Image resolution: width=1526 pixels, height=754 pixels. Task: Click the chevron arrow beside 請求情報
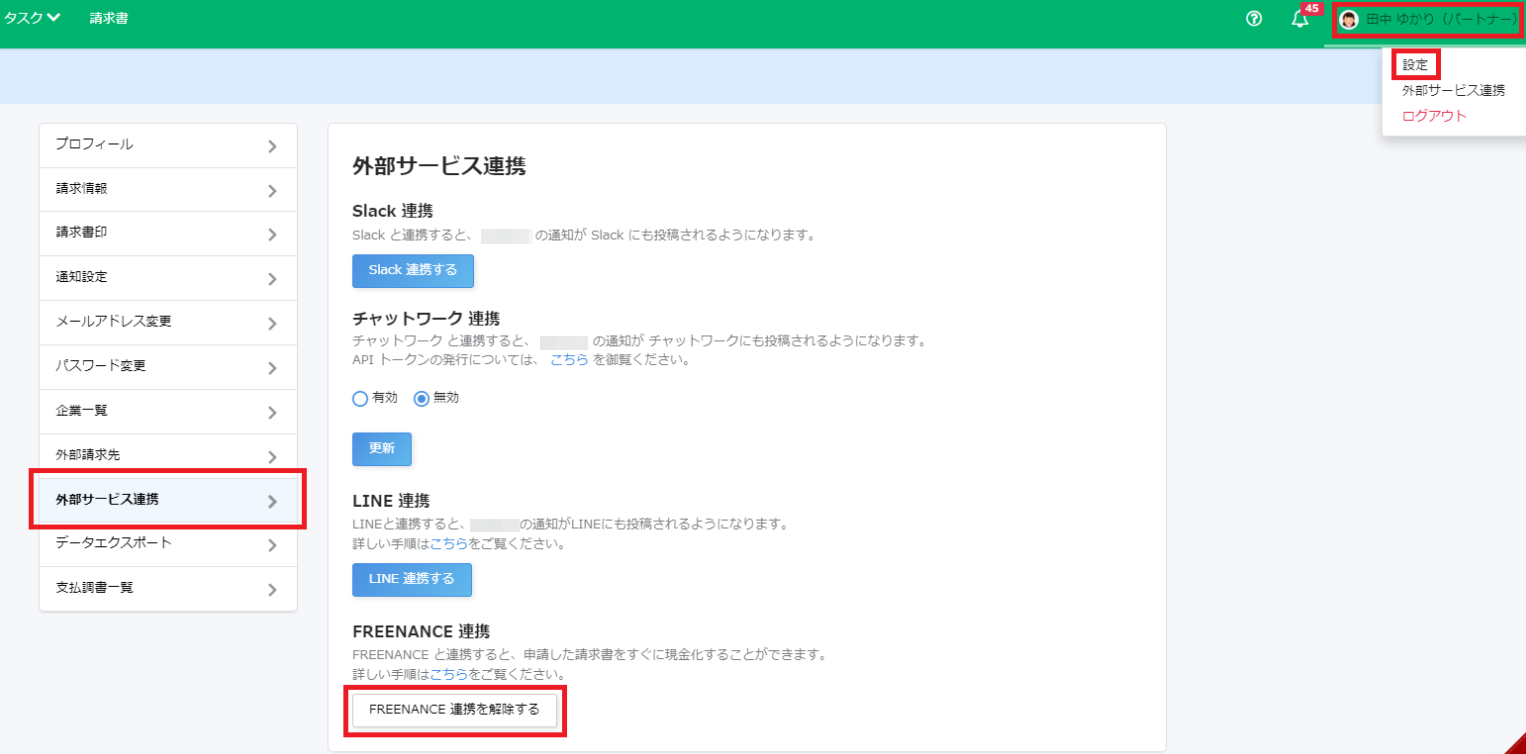pyautogui.click(x=272, y=190)
